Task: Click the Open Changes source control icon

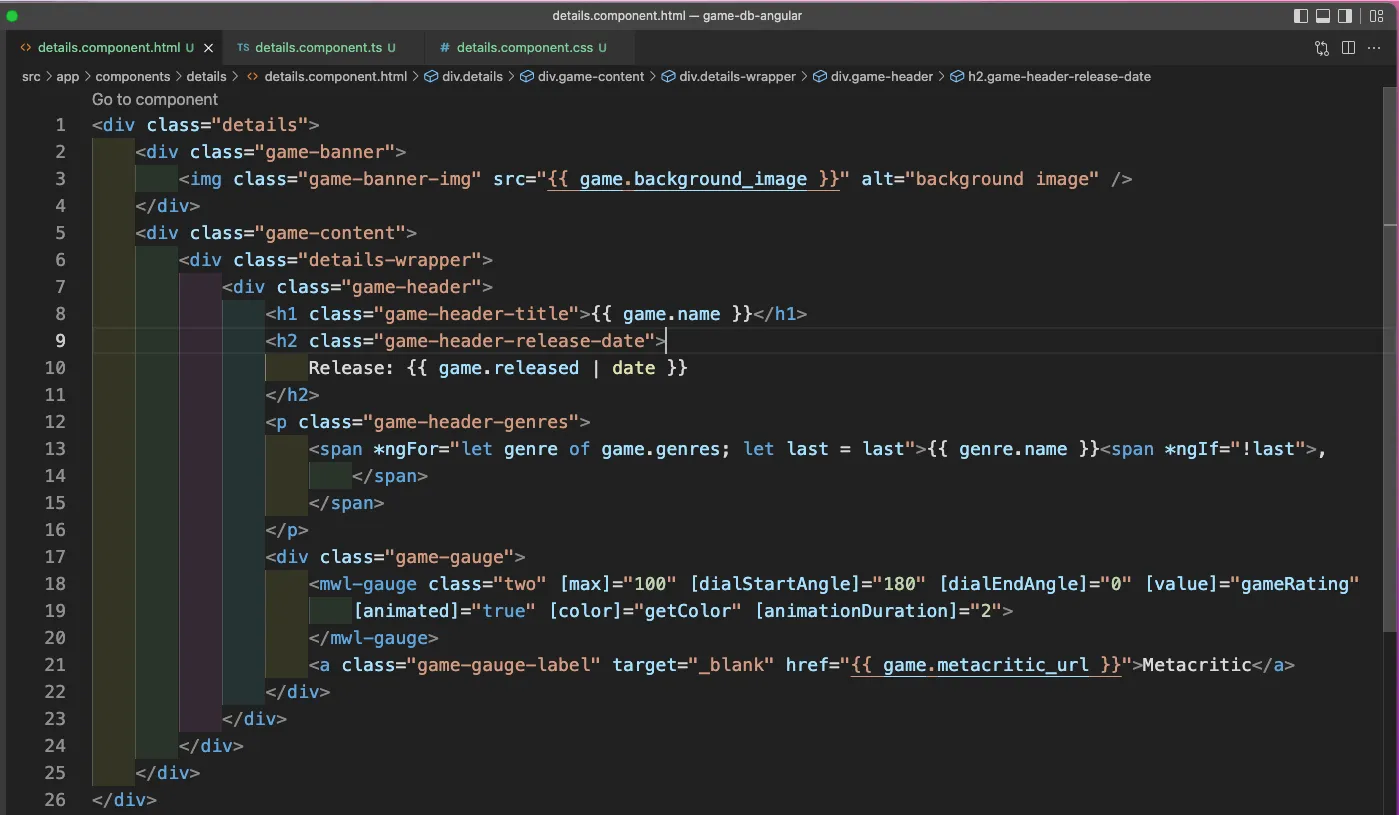Action: (1322, 48)
